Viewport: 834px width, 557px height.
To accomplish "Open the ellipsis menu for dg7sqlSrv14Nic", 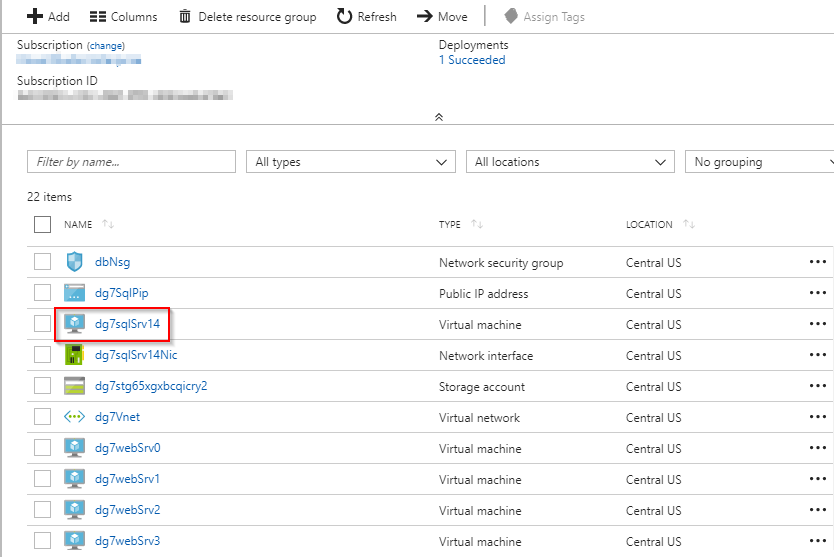I will pos(818,354).
